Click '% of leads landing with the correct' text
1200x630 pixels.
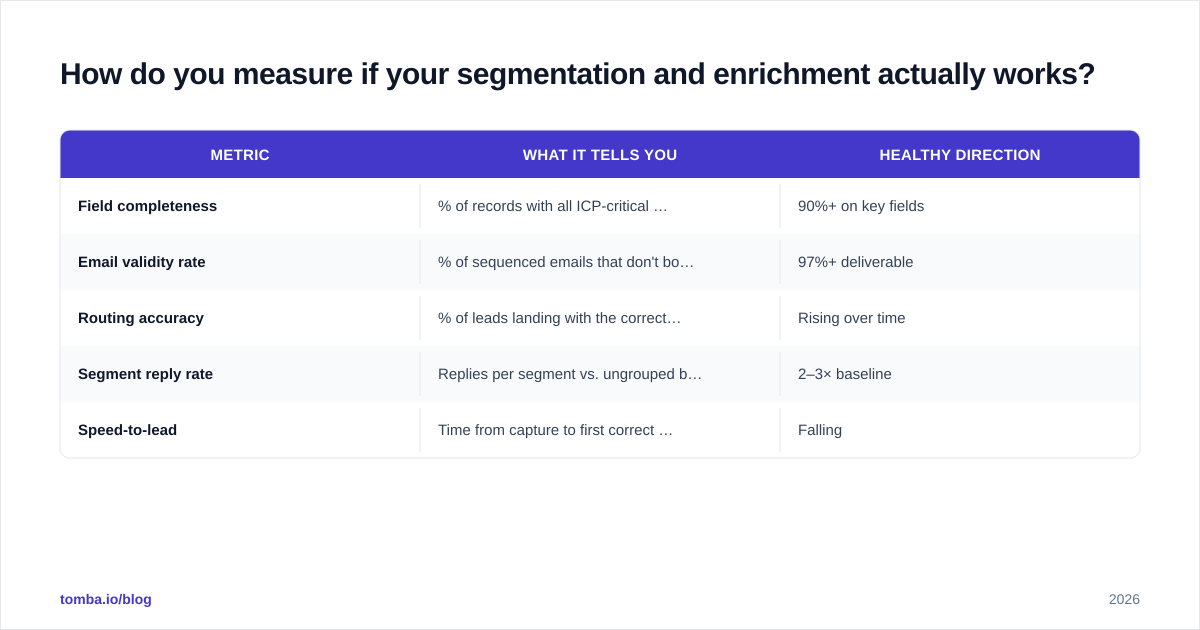(559, 318)
